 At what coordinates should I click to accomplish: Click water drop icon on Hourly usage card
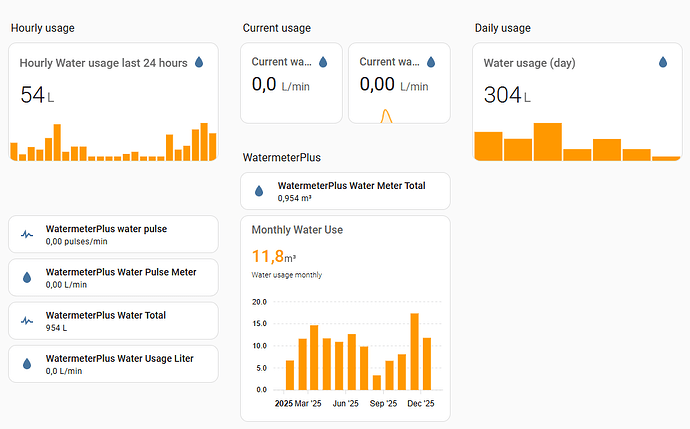pyautogui.click(x=198, y=62)
